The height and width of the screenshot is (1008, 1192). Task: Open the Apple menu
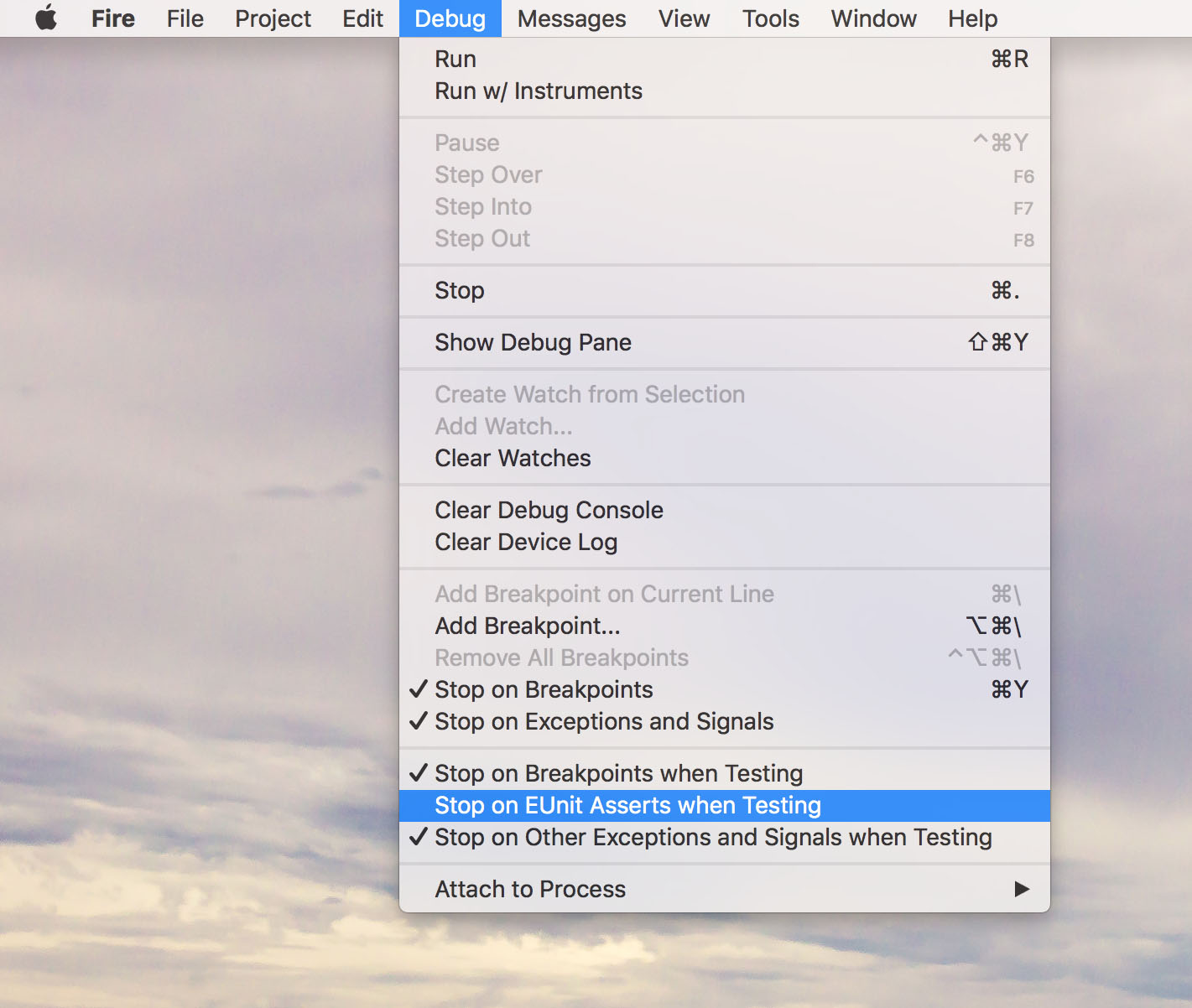pos(46,18)
